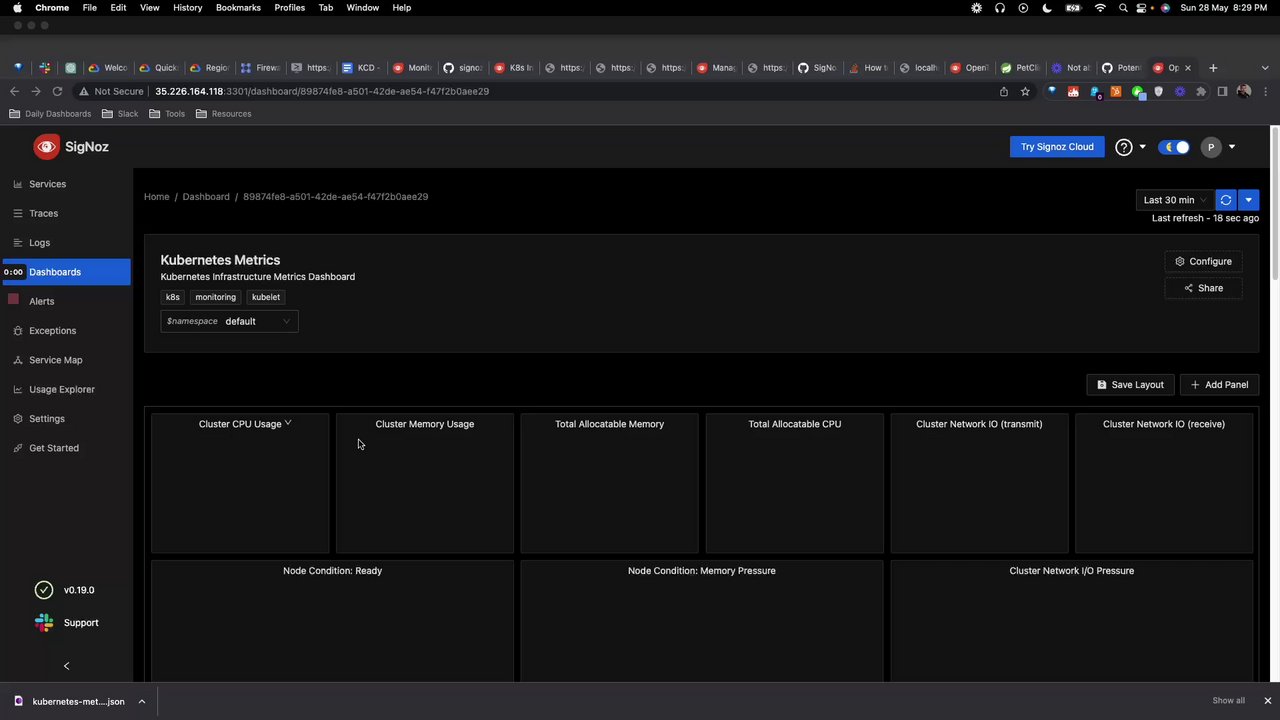Click the macOS Spotlight search icon
This screenshot has width=1280, height=720.
pos(1123,8)
